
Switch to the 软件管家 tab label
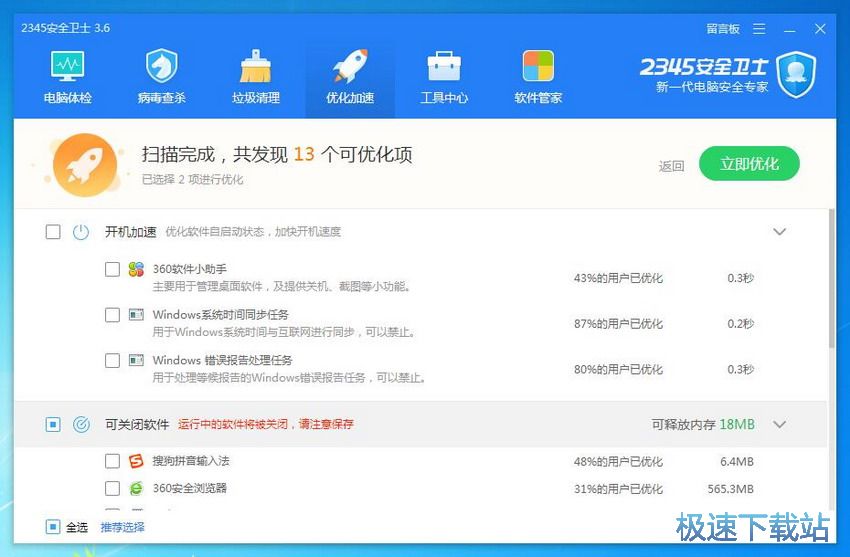[x=538, y=98]
